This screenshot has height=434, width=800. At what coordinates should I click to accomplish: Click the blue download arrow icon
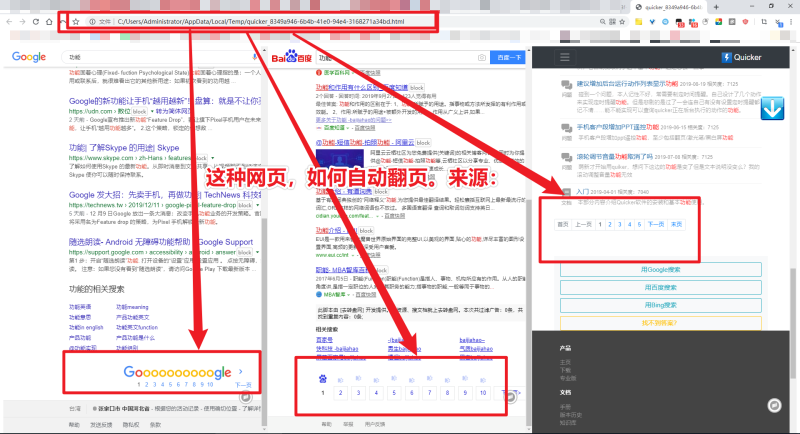click(772, 108)
